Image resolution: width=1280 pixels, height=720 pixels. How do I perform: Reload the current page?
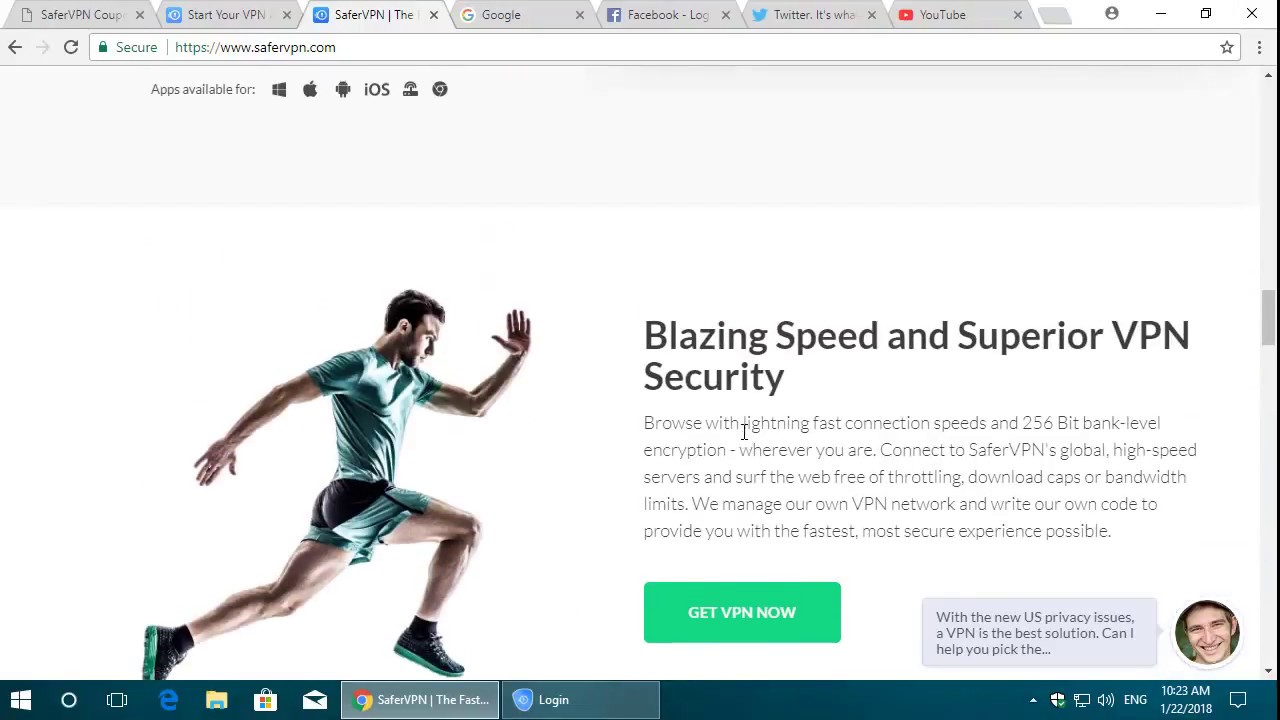pos(71,47)
